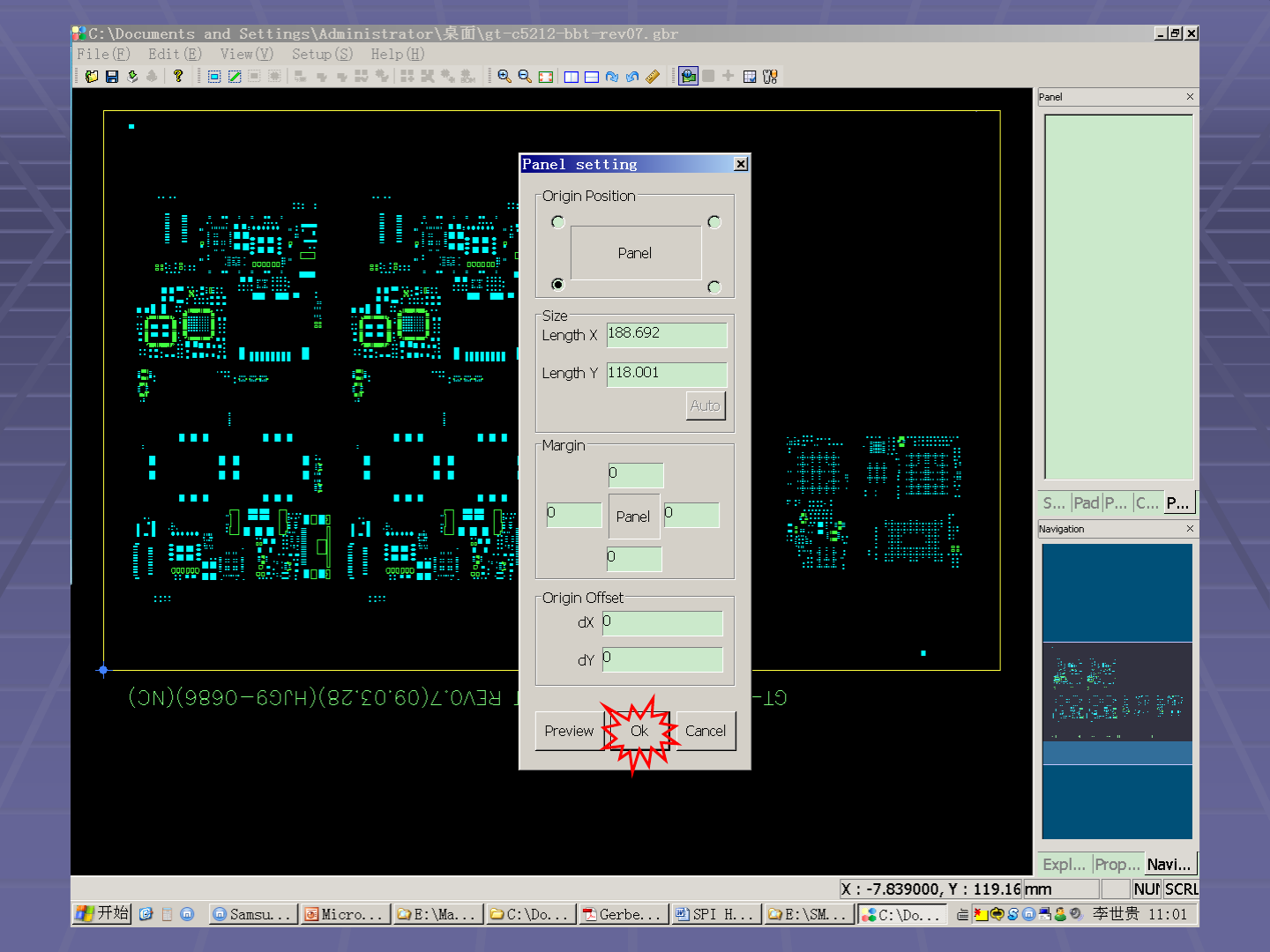Click the Windows Start button in taskbar
Viewport: 1270px width, 952px height.
coord(102,914)
